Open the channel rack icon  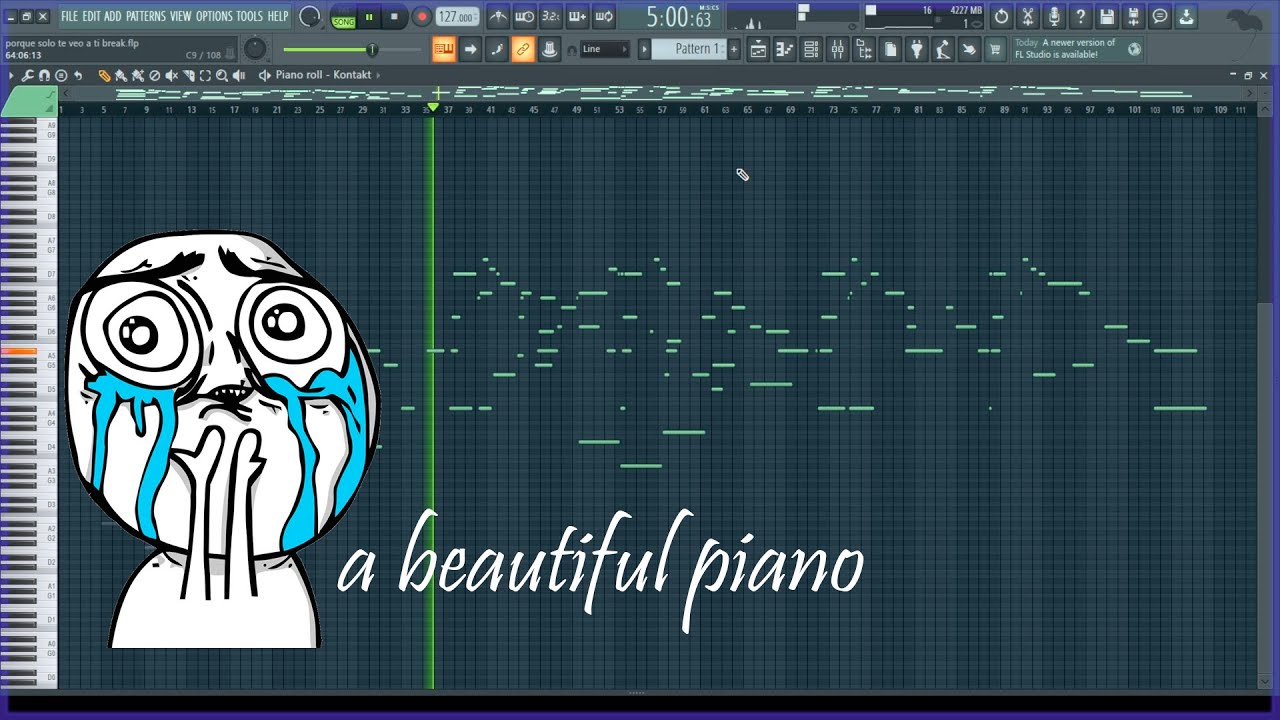point(811,49)
